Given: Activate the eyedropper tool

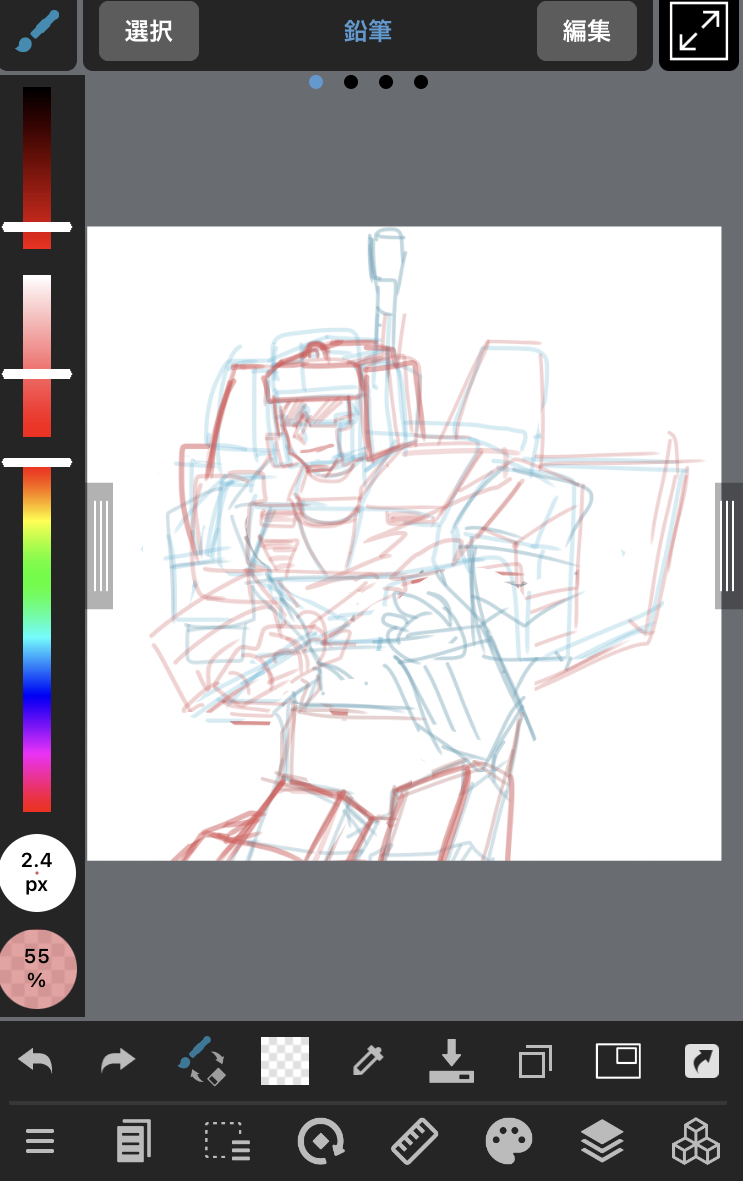Looking at the screenshot, I should pyautogui.click(x=368, y=1060).
